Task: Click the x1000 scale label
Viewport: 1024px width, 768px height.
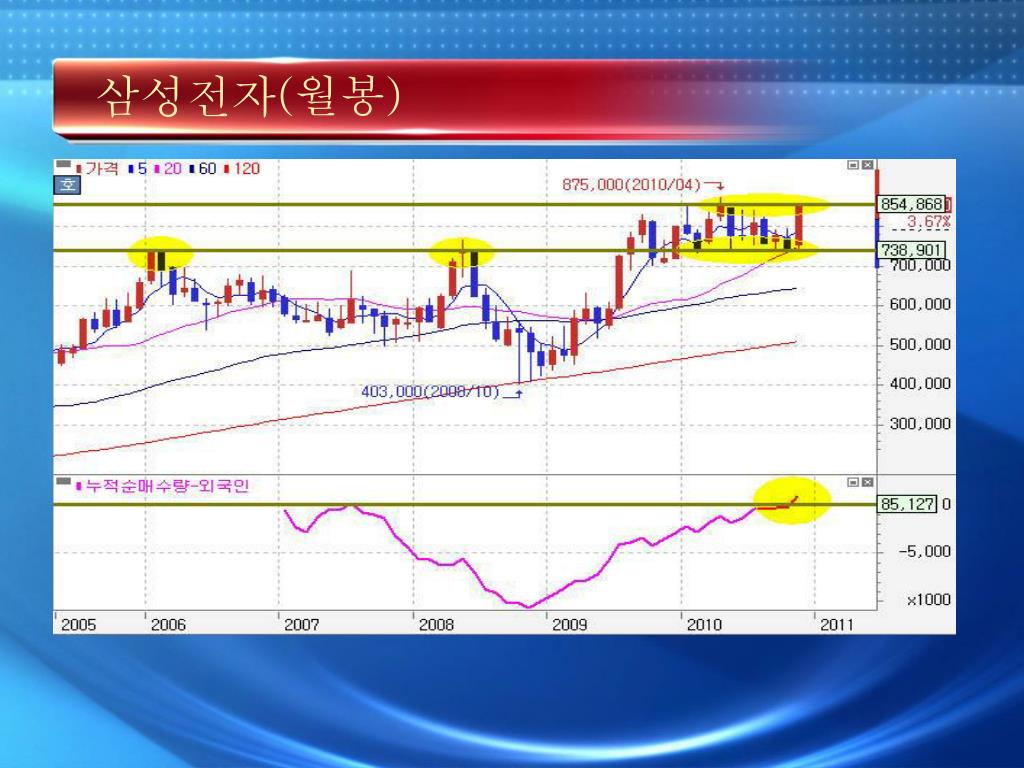Action: [x=928, y=600]
